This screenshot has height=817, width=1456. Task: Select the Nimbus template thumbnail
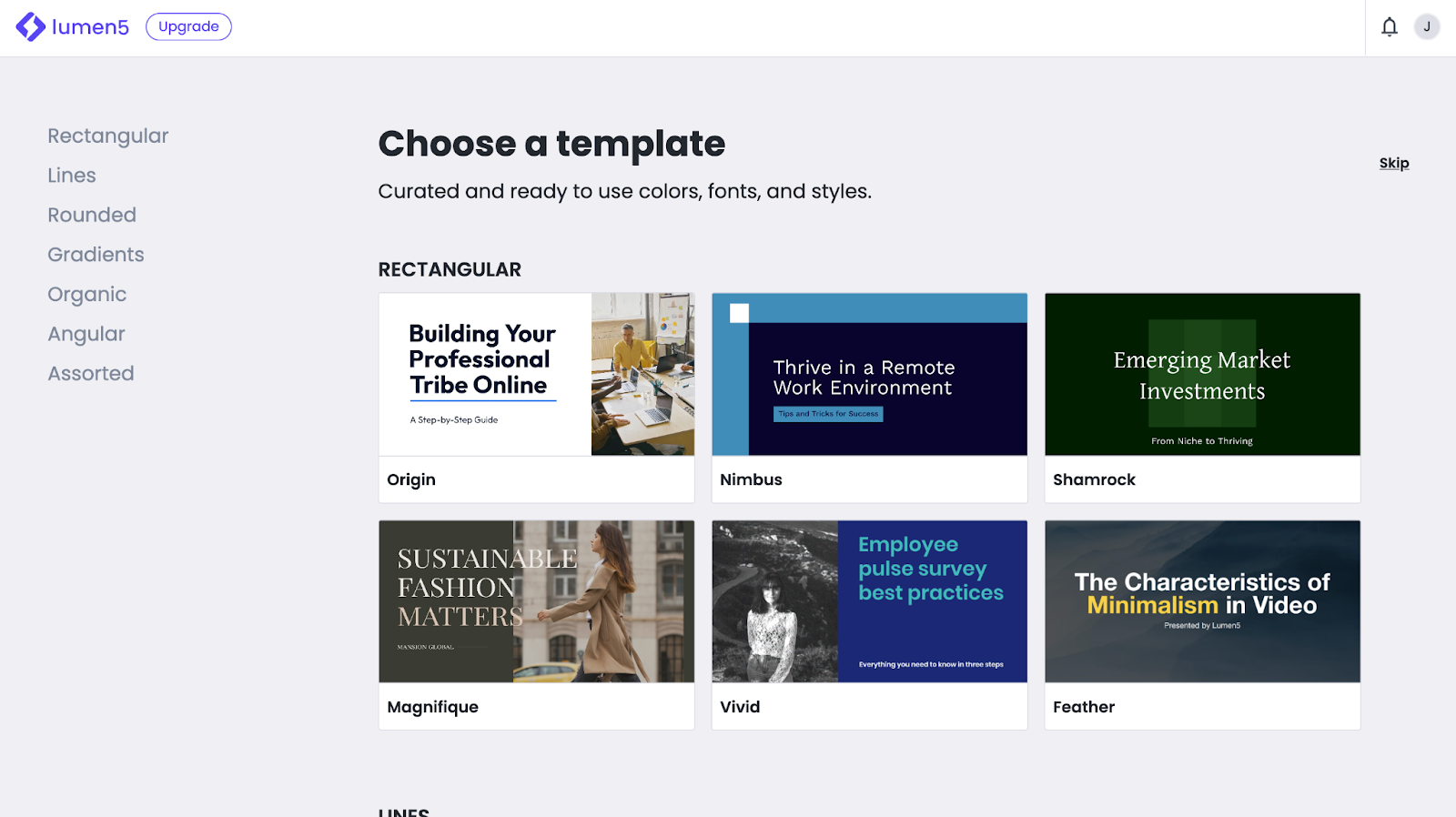869,374
